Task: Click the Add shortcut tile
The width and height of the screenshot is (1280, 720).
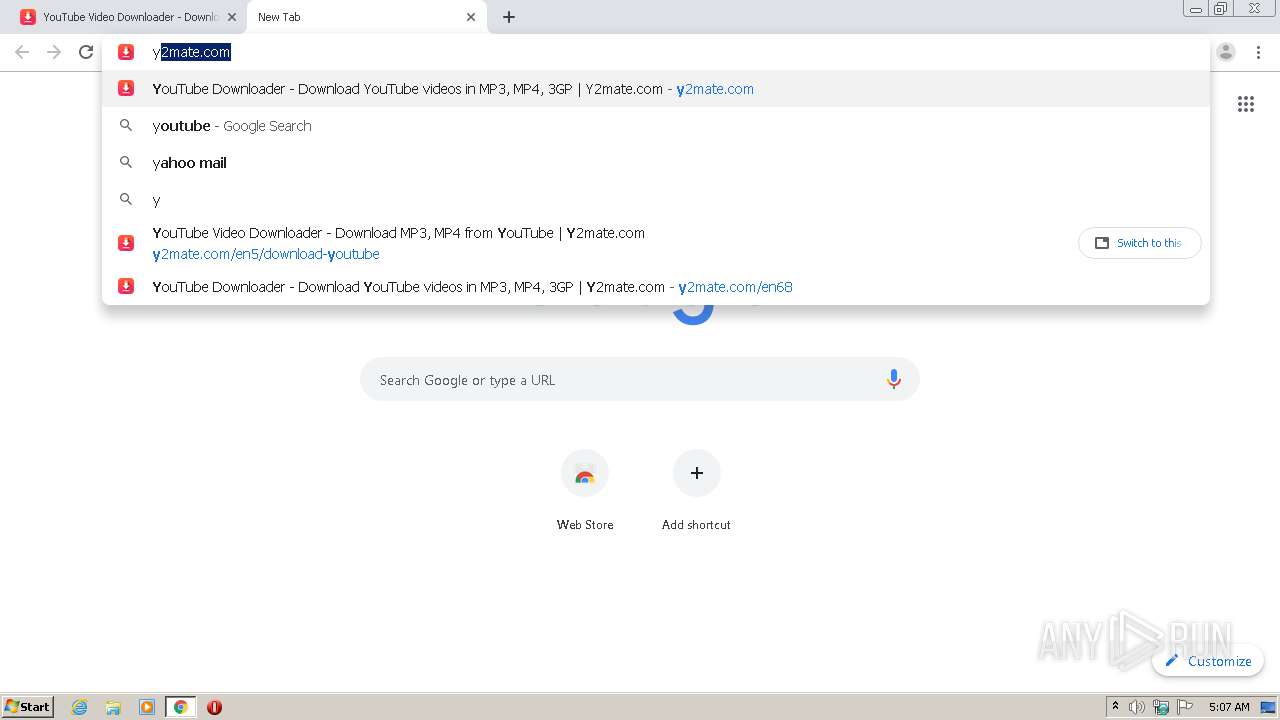Action: 696,490
